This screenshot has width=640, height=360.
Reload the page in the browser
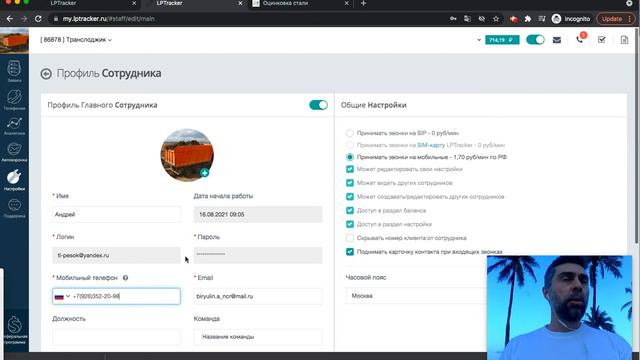pos(38,19)
